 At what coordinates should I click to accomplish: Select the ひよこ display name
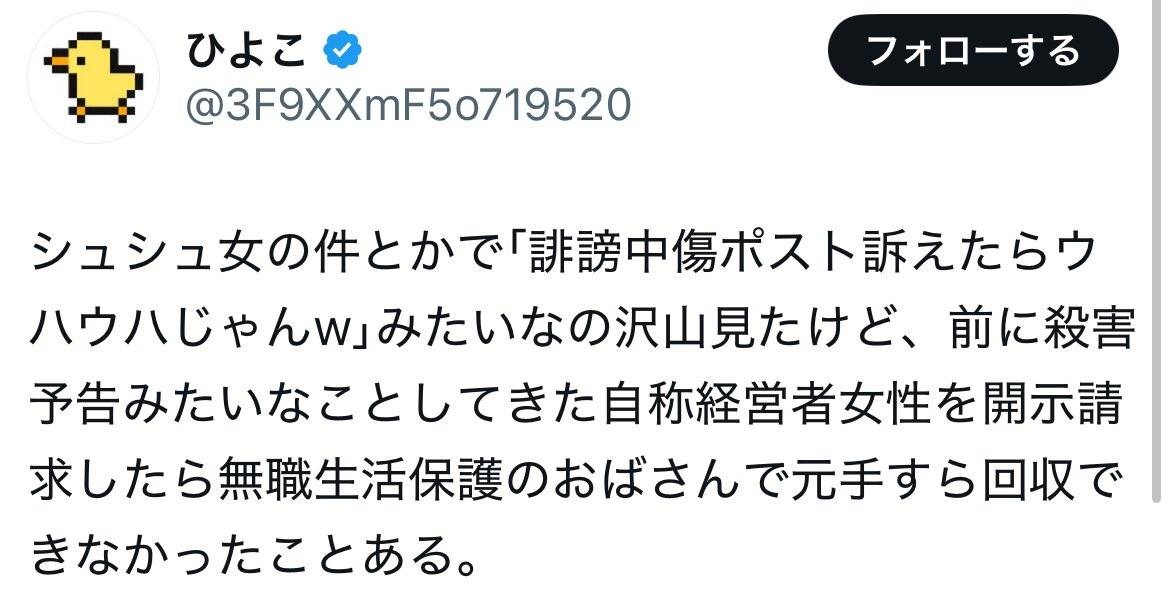click(x=247, y=51)
